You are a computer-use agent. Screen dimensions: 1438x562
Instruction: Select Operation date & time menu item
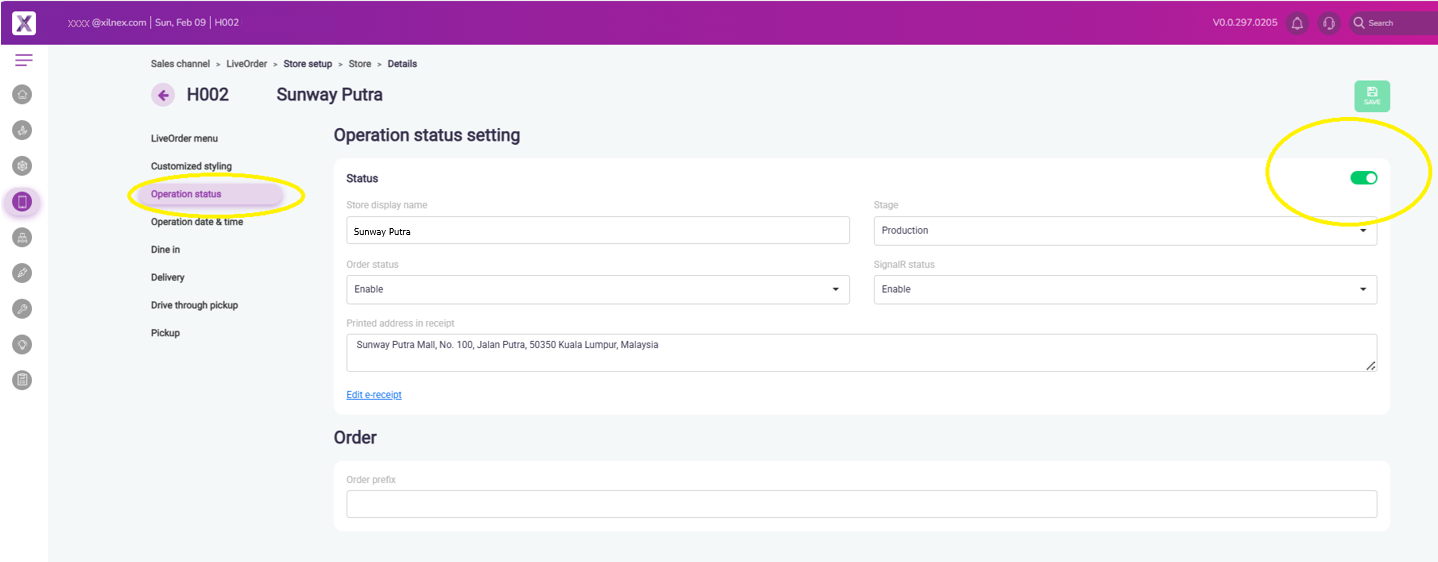[x=197, y=222]
